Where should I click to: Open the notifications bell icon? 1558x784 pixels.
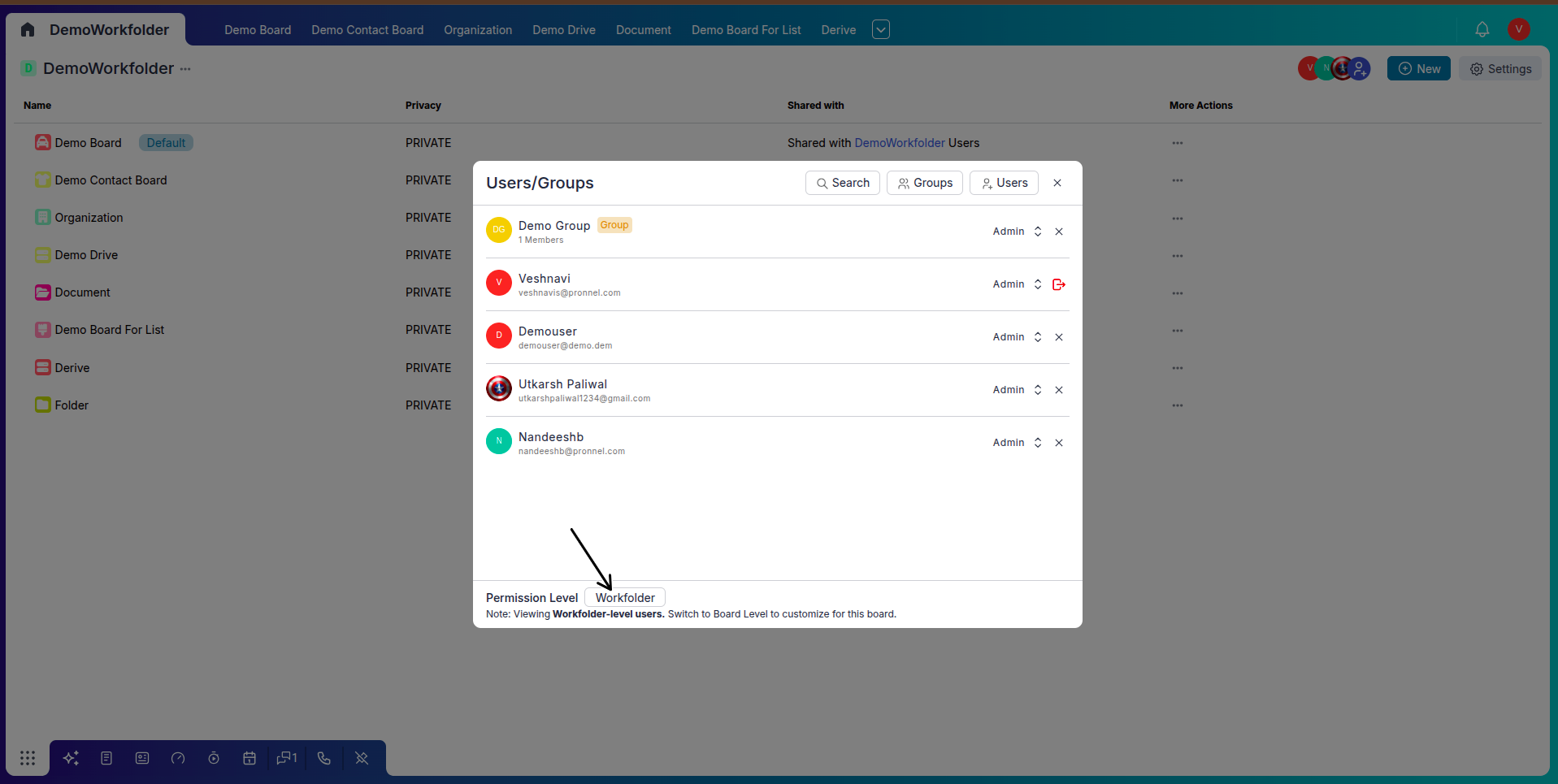1482,30
